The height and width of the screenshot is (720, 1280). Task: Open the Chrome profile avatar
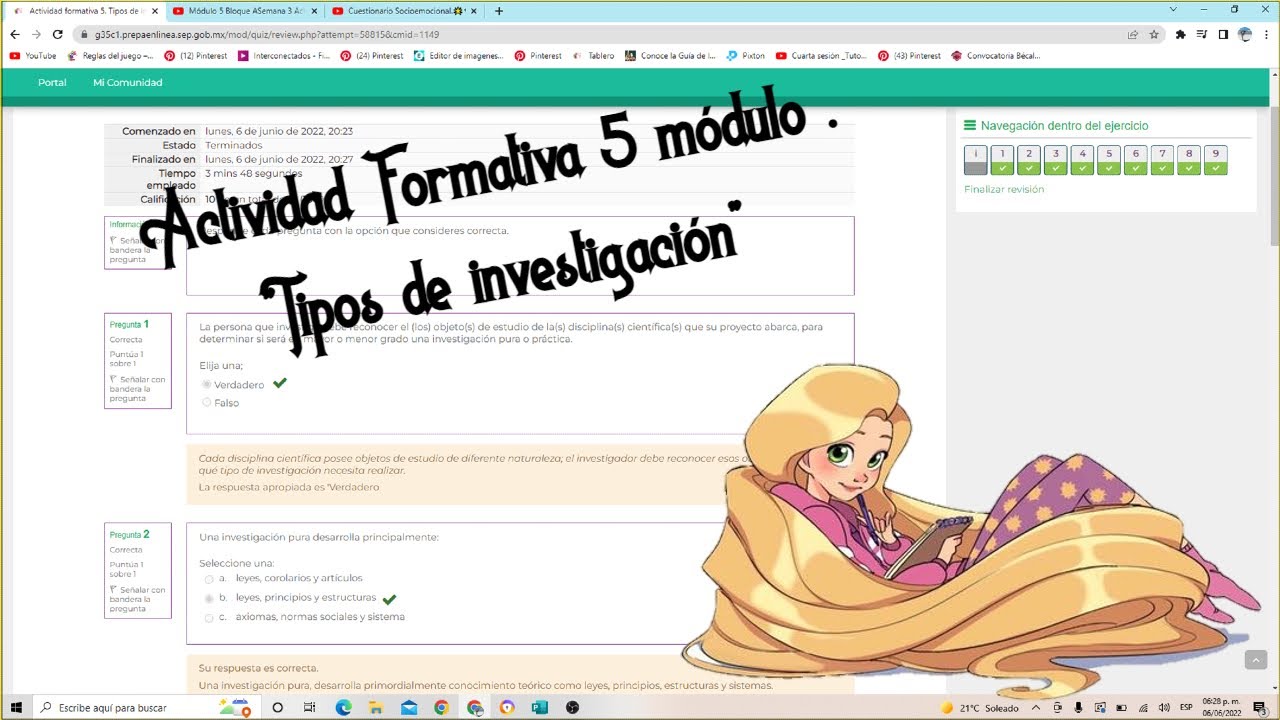pyautogui.click(x=1245, y=33)
